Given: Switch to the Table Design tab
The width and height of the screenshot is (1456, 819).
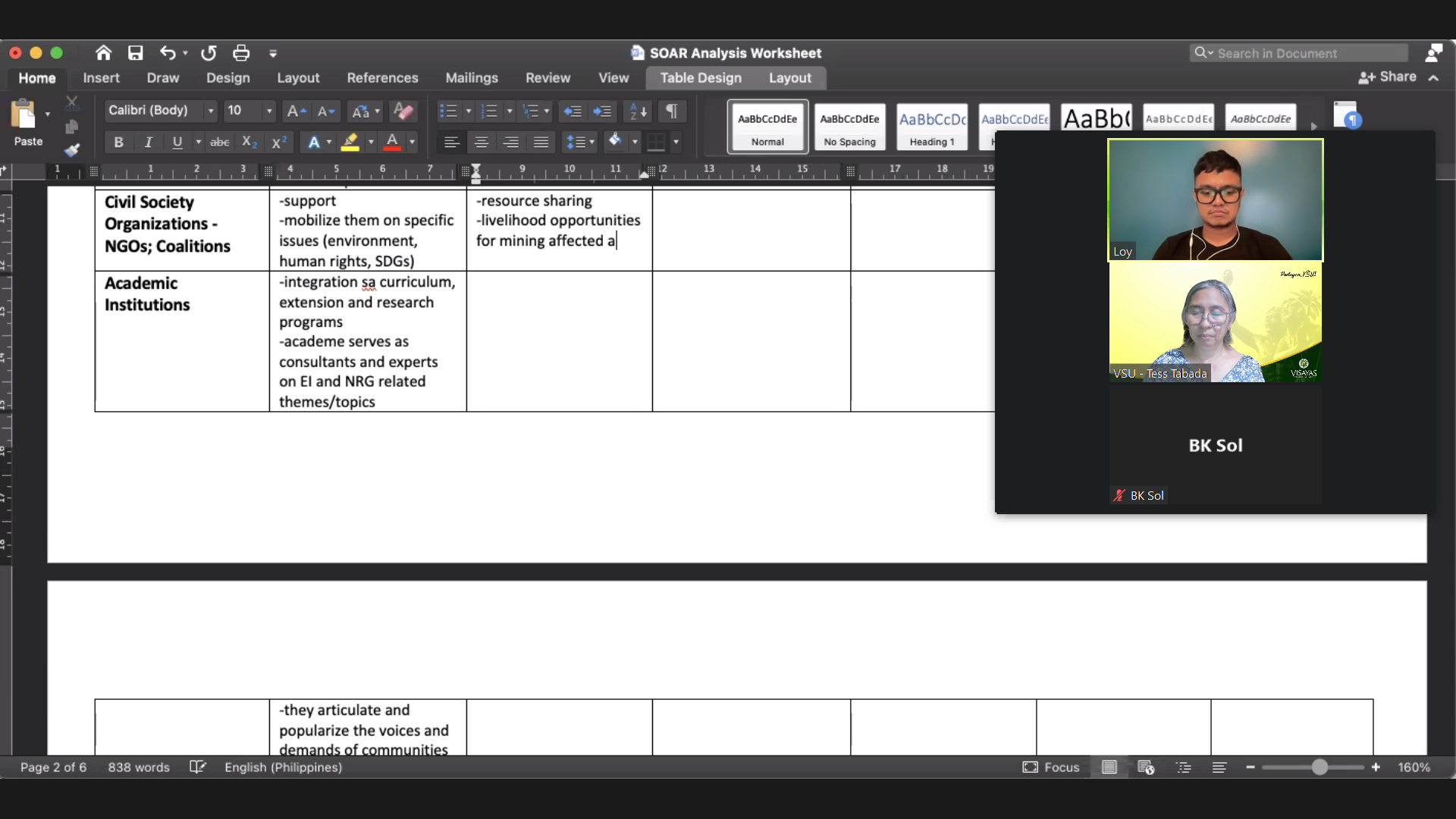Looking at the screenshot, I should pyautogui.click(x=700, y=77).
